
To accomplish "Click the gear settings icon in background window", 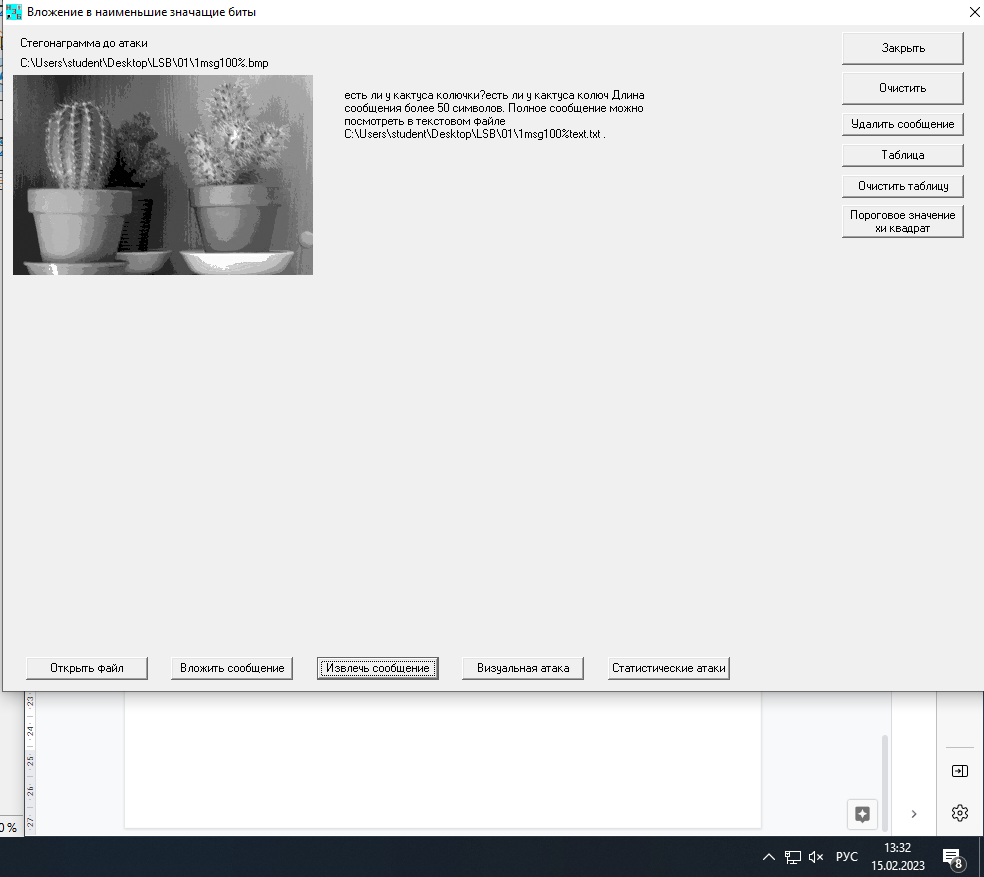I will 960,813.
